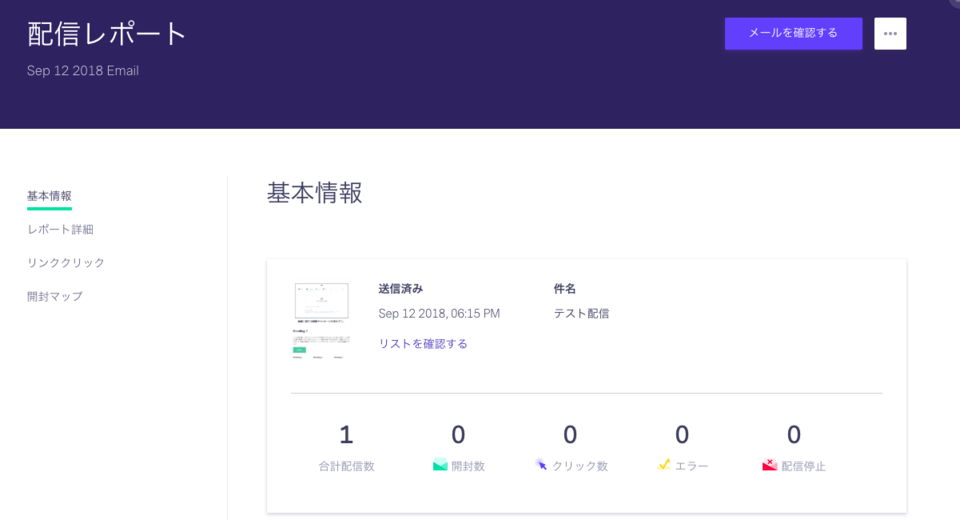Click the 配信停止 label text

point(804,466)
